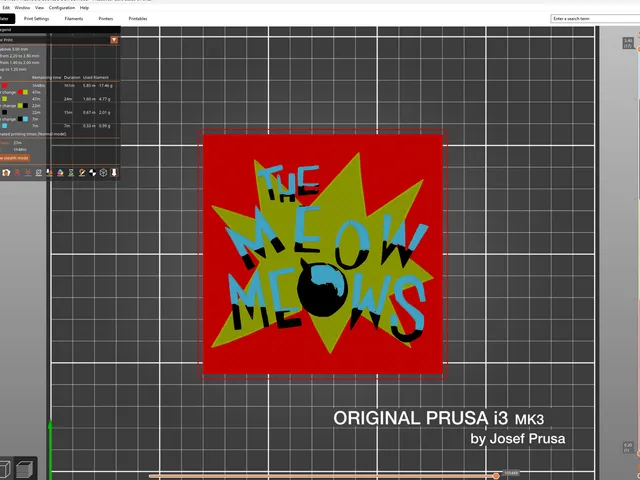Click the '4.77 g' used filament value

click(104, 99)
